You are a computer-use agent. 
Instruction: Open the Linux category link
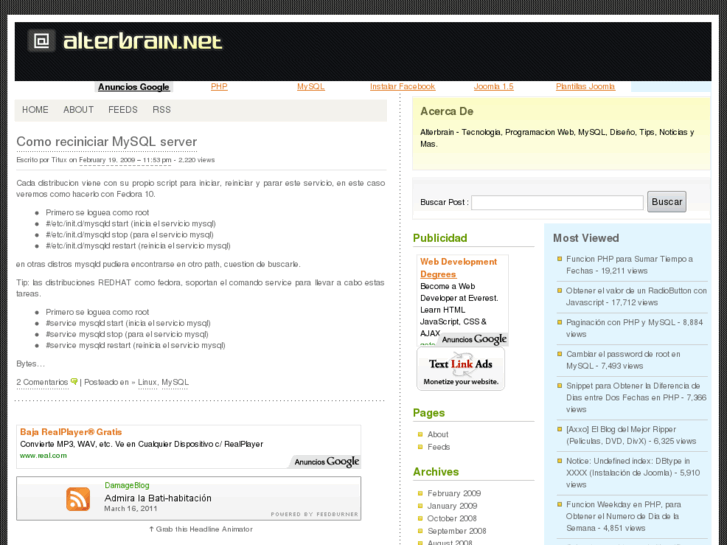tap(147, 382)
